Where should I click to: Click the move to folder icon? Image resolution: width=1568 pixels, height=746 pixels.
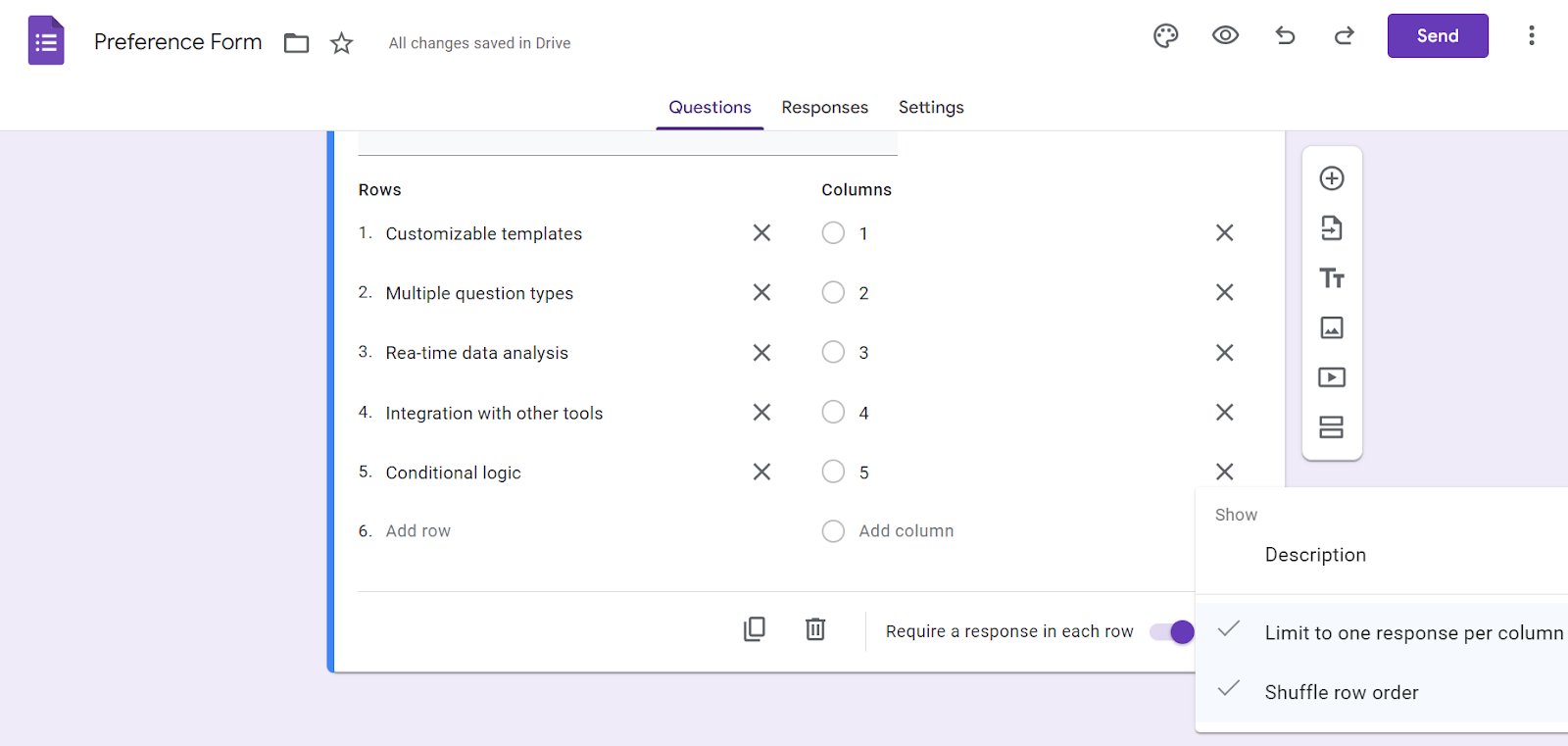[x=296, y=43]
